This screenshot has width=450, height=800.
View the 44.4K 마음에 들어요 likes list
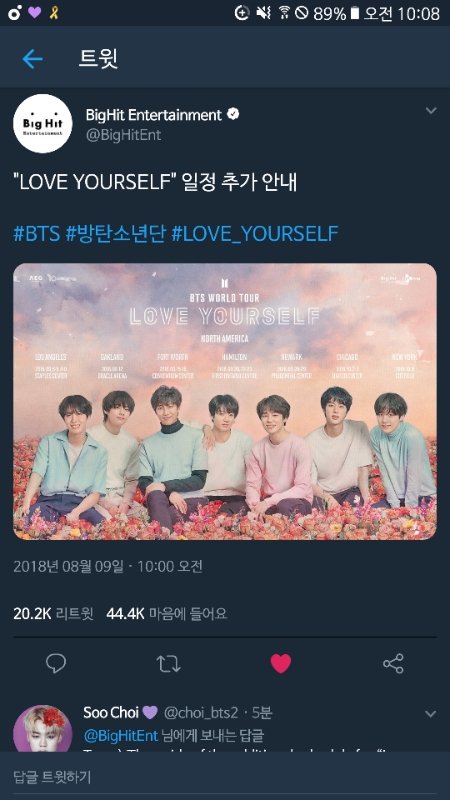tap(167, 613)
